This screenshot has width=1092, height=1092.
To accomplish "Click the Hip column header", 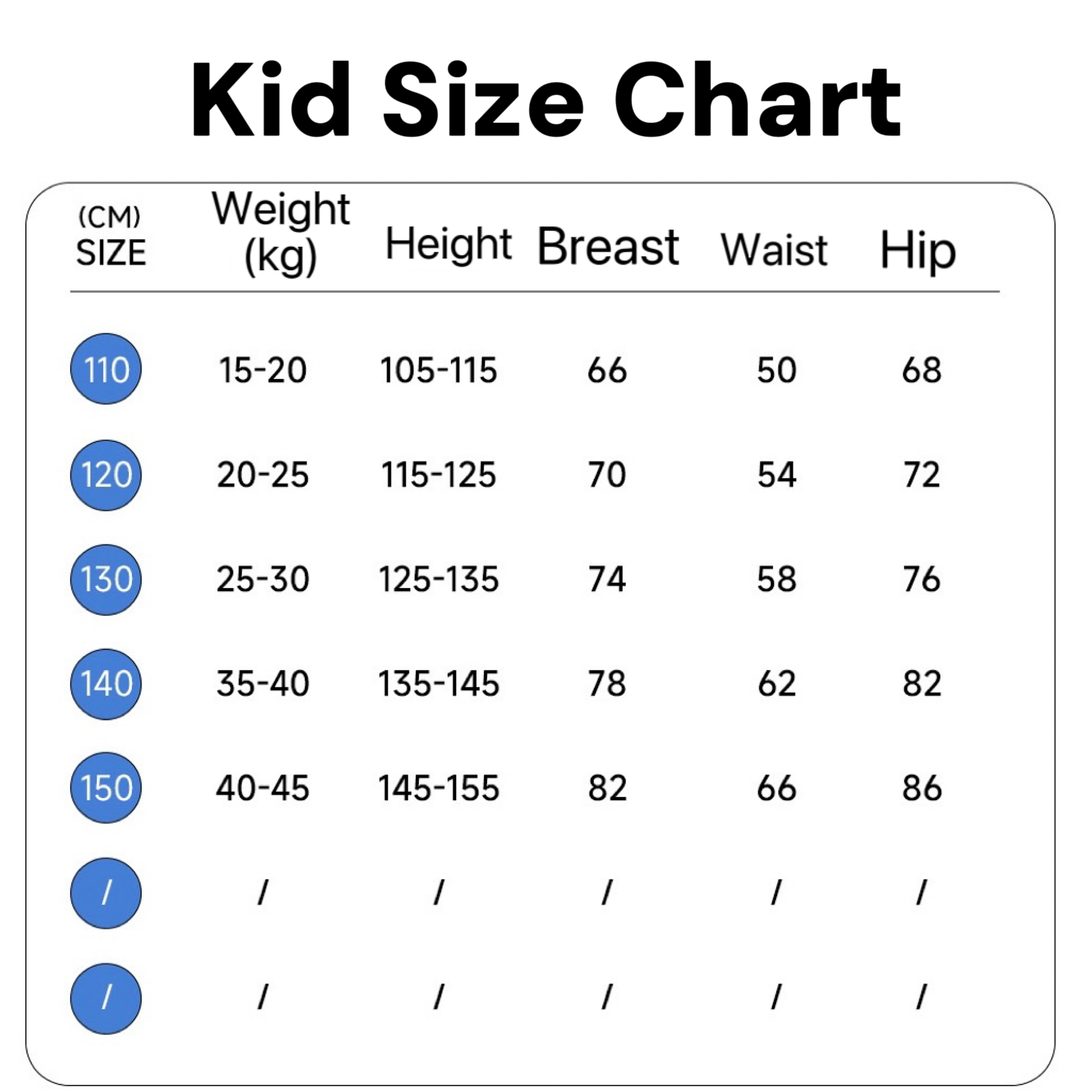I will 918,250.
